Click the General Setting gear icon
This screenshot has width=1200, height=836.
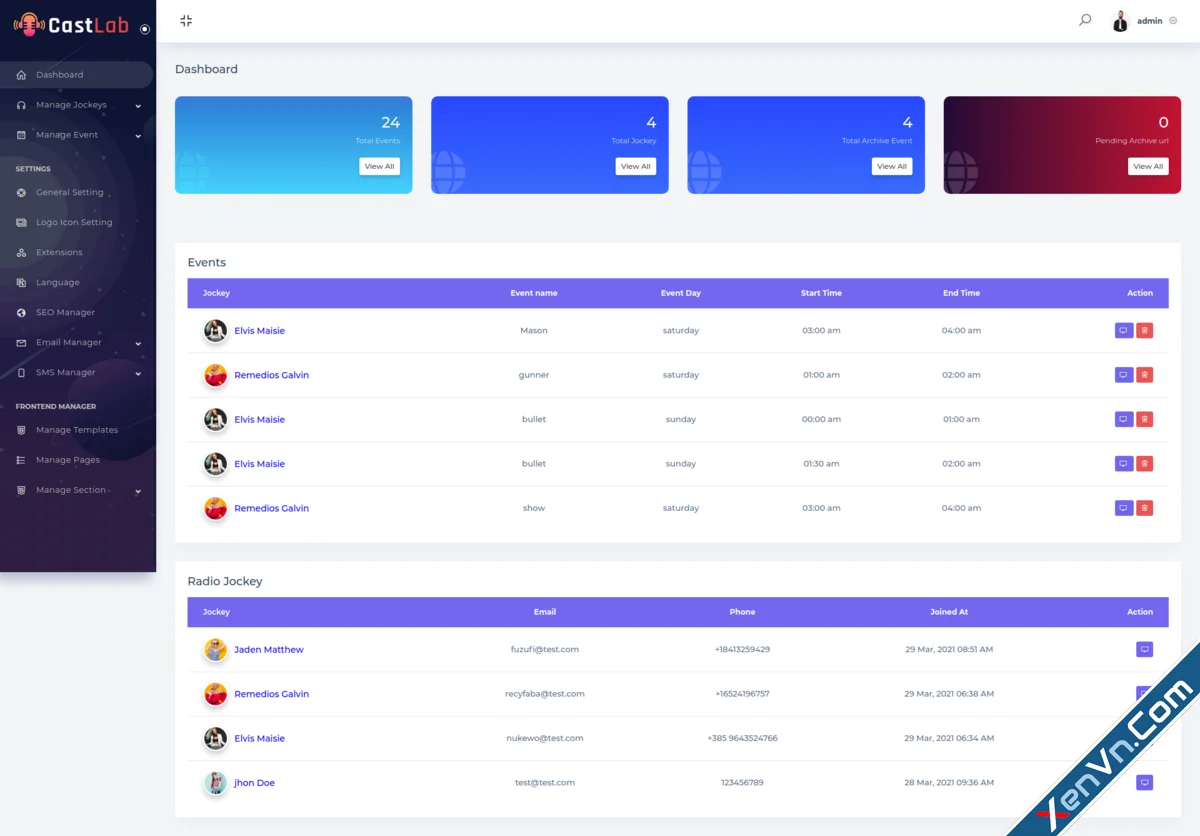(x=21, y=192)
